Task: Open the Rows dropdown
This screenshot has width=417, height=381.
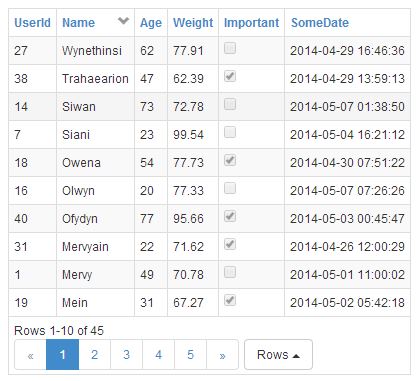Action: pos(278,355)
